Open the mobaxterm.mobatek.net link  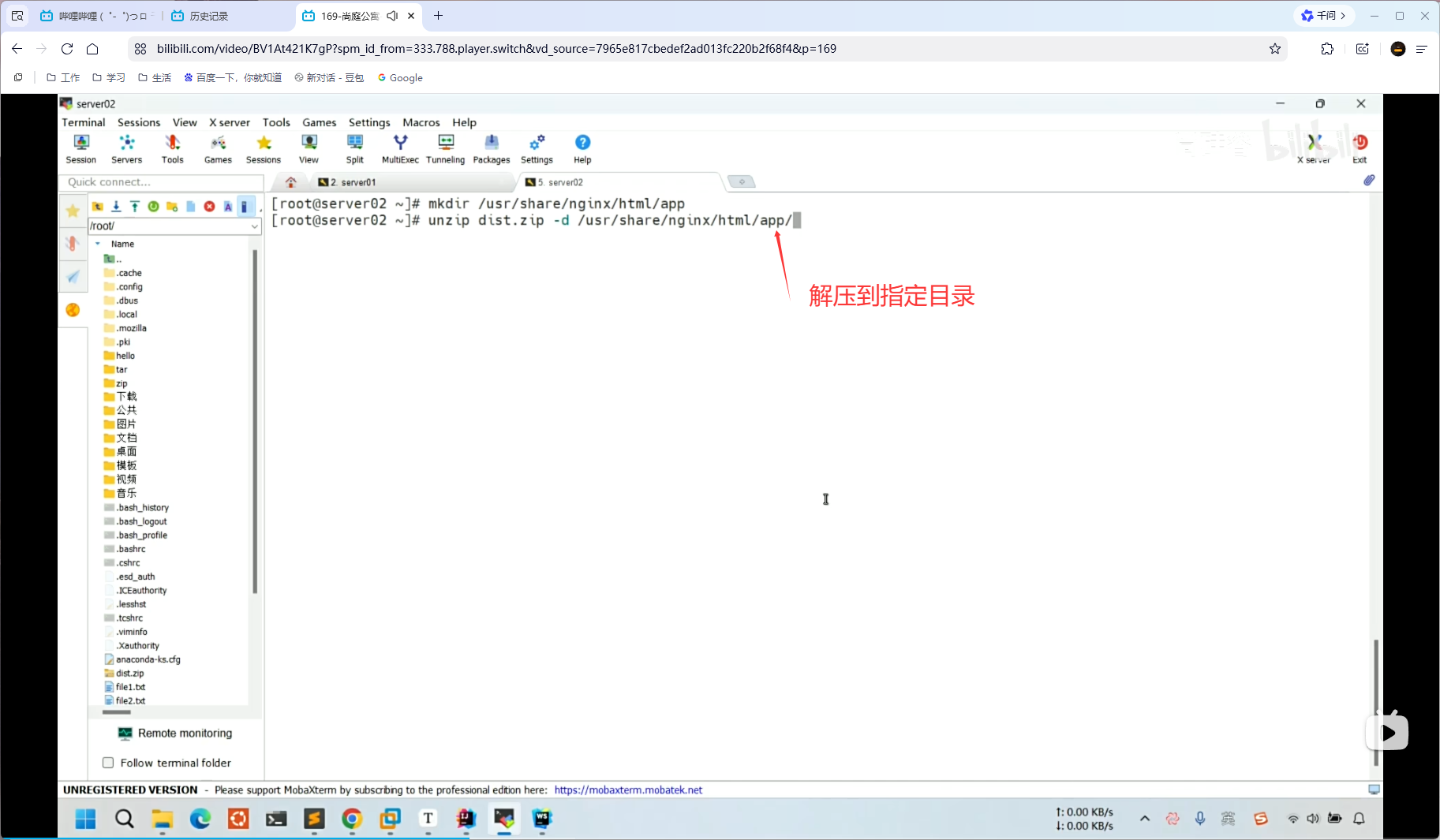(x=628, y=790)
